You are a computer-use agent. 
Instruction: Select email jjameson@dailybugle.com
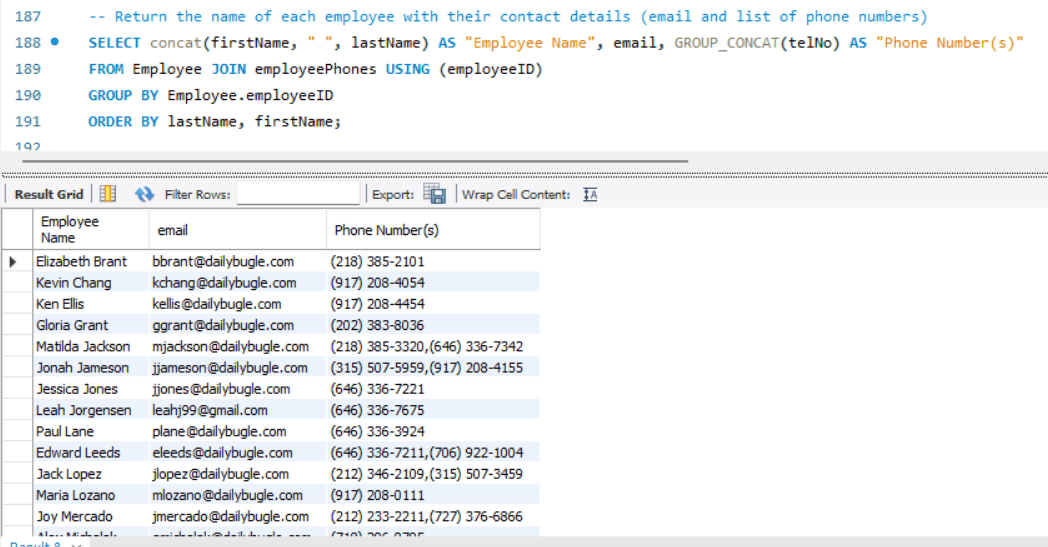(x=238, y=368)
